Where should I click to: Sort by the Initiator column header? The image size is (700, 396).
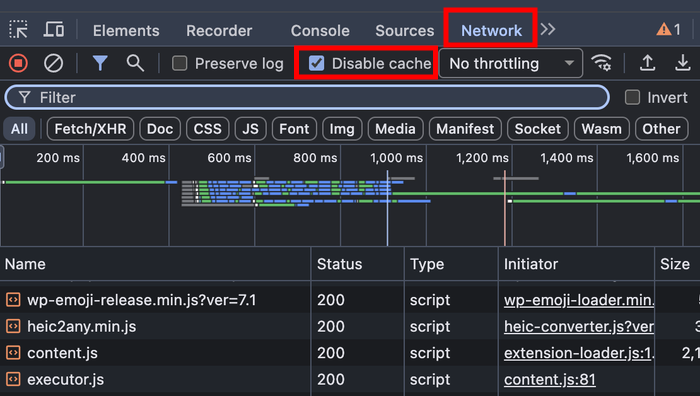(x=576, y=264)
